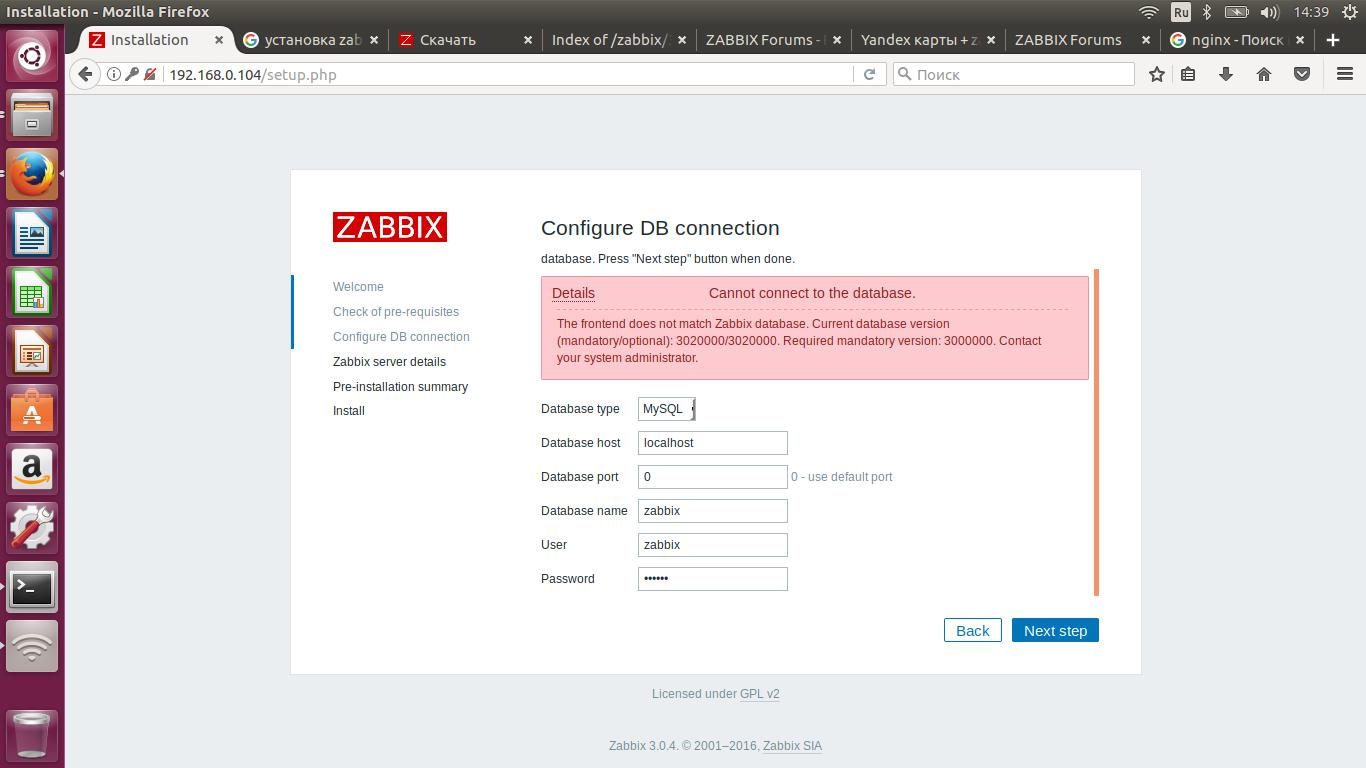Click Check of pre-requisites step
Viewport: 1366px width, 768px height.
pos(396,312)
